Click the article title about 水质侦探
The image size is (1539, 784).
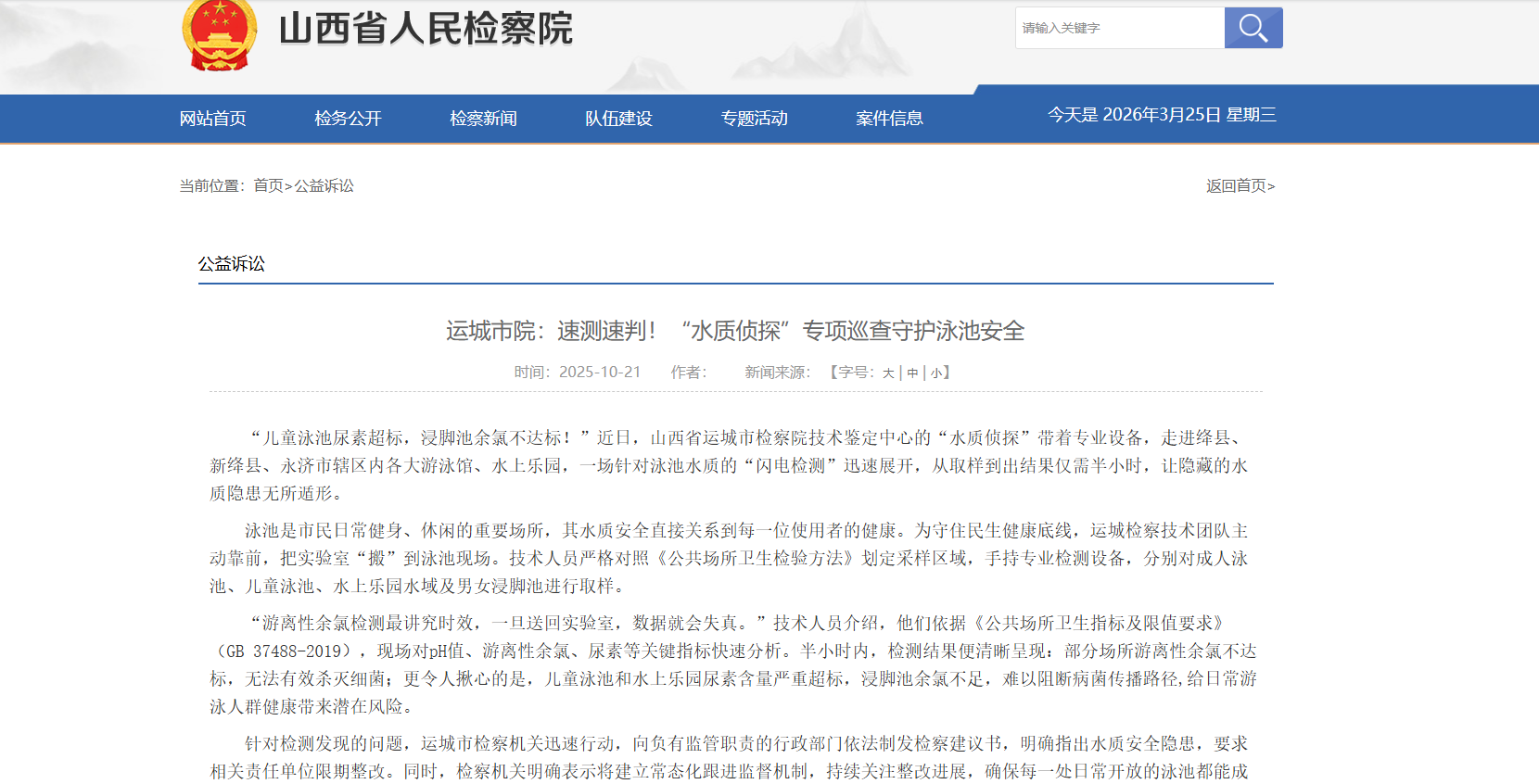pyautogui.click(x=734, y=331)
